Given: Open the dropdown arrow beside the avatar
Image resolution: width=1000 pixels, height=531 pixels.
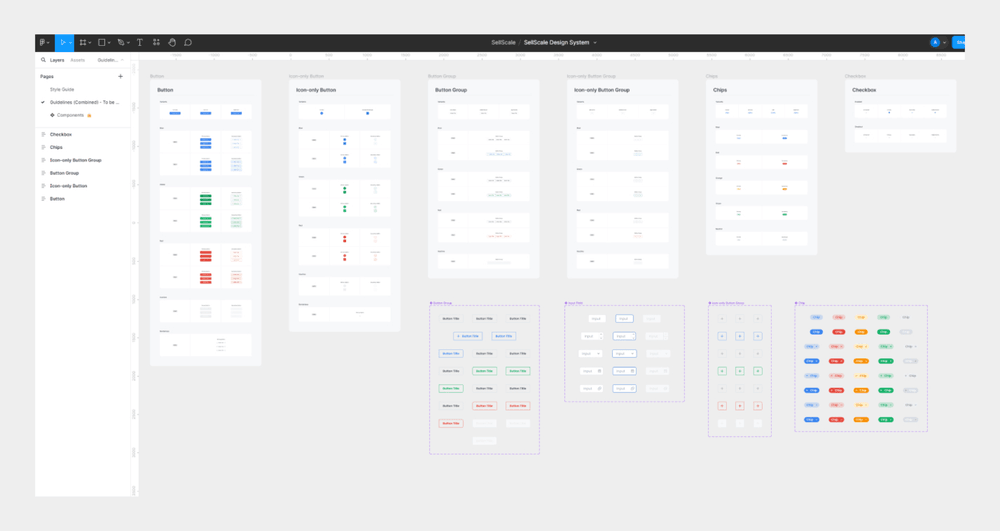Looking at the screenshot, I should pyautogui.click(x=945, y=43).
